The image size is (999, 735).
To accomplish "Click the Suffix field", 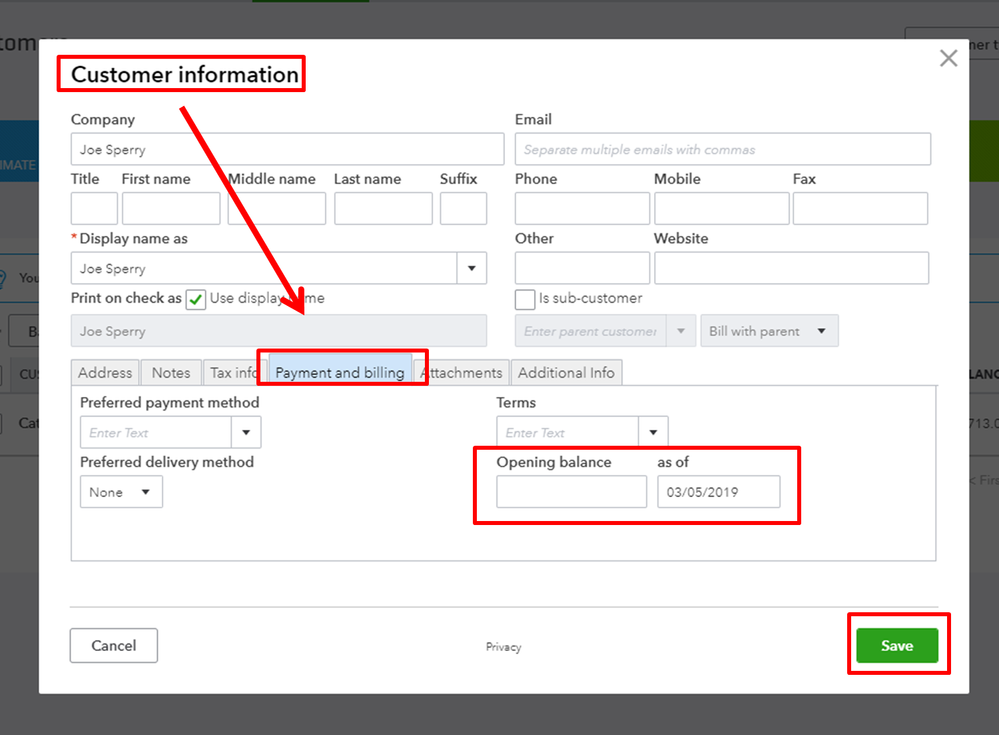I will click(x=463, y=208).
